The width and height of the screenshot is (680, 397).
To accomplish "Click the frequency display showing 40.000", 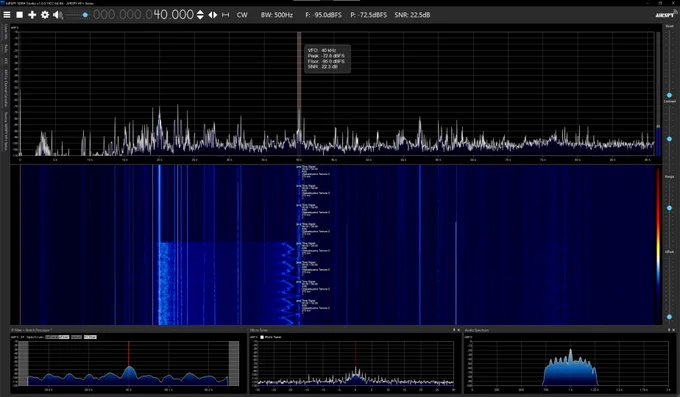I will coord(143,15).
